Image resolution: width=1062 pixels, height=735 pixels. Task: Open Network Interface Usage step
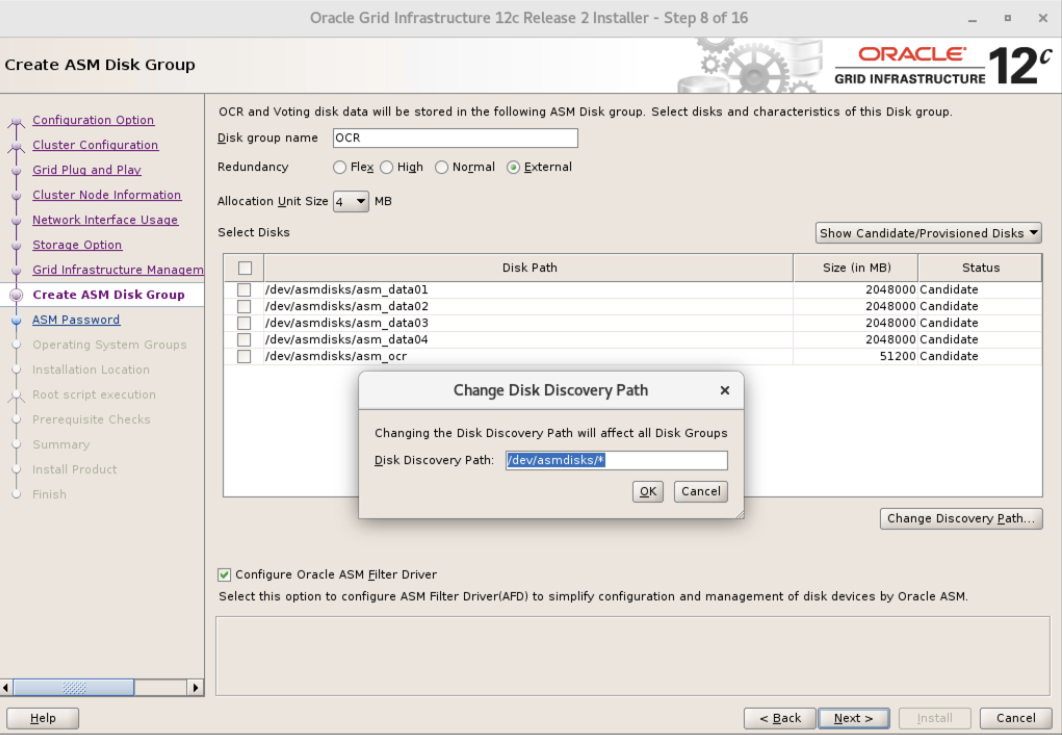[x=105, y=220]
